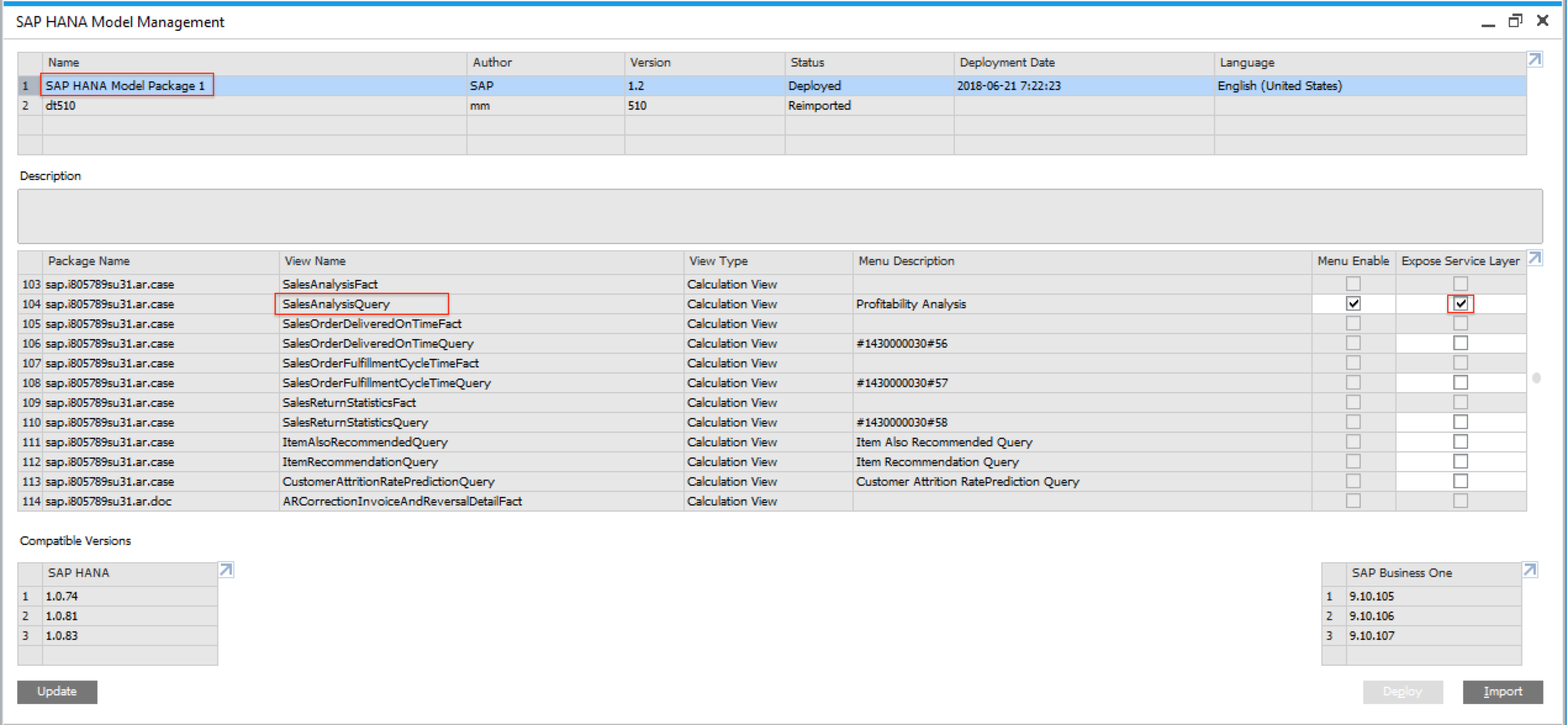Click the Expose Service Layer column header
Screen dimensions: 1568x725
1461,261
